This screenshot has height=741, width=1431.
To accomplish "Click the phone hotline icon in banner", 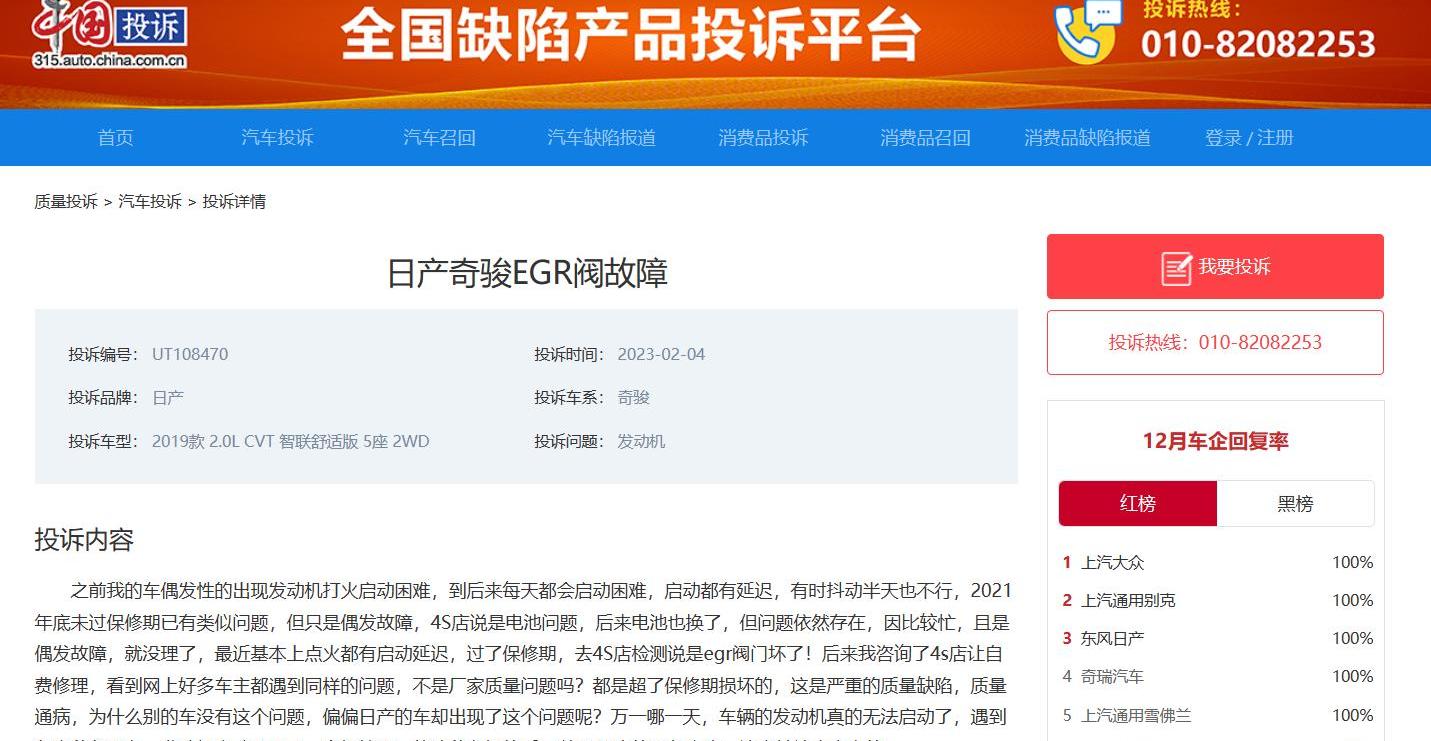I will click(1088, 32).
